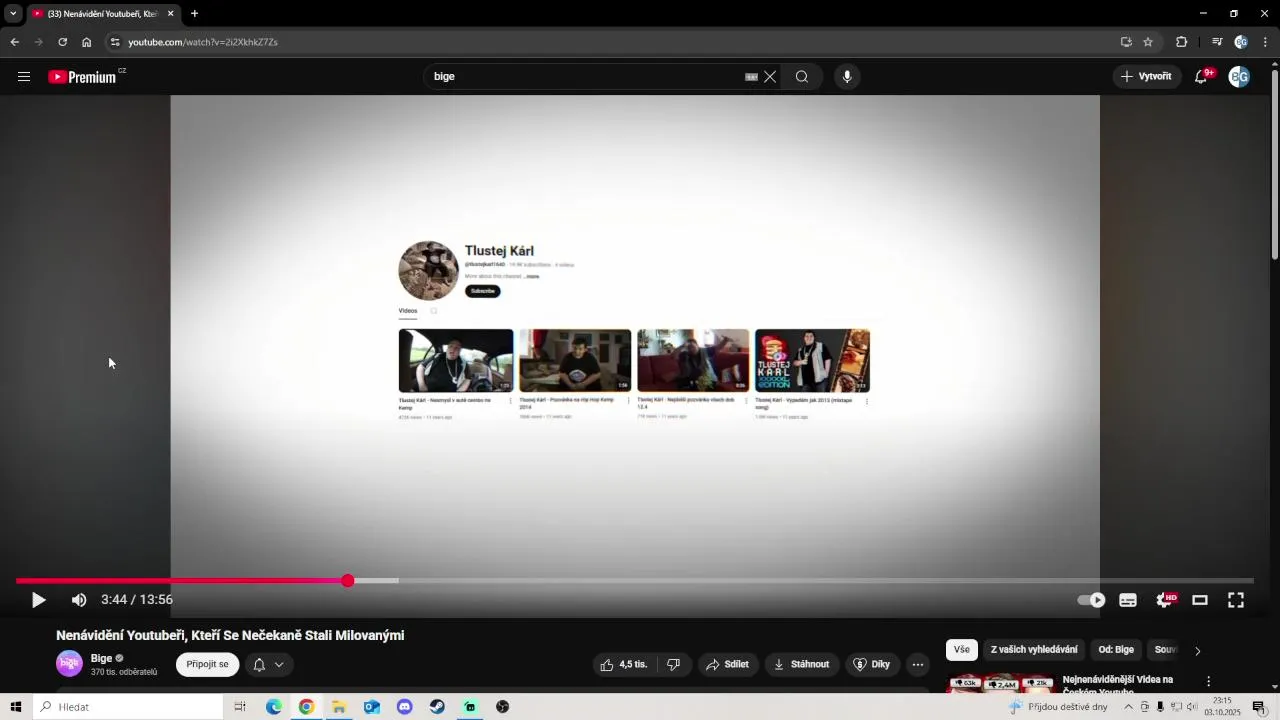Image resolution: width=1280 pixels, height=720 pixels.
Task: Open Task View on taskbar
Action: click(x=240, y=707)
